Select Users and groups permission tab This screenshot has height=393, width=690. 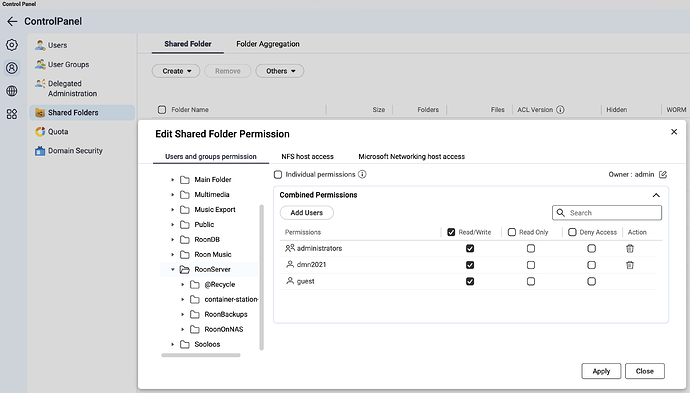[x=211, y=156]
